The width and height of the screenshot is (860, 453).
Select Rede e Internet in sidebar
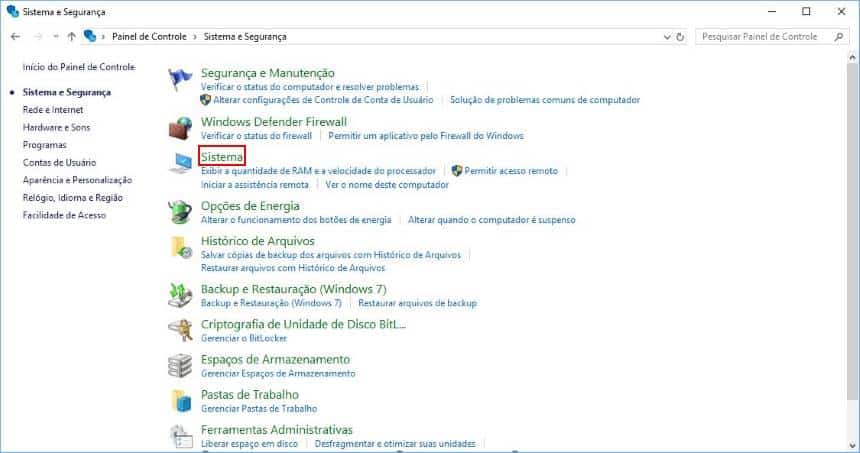tap(53, 110)
